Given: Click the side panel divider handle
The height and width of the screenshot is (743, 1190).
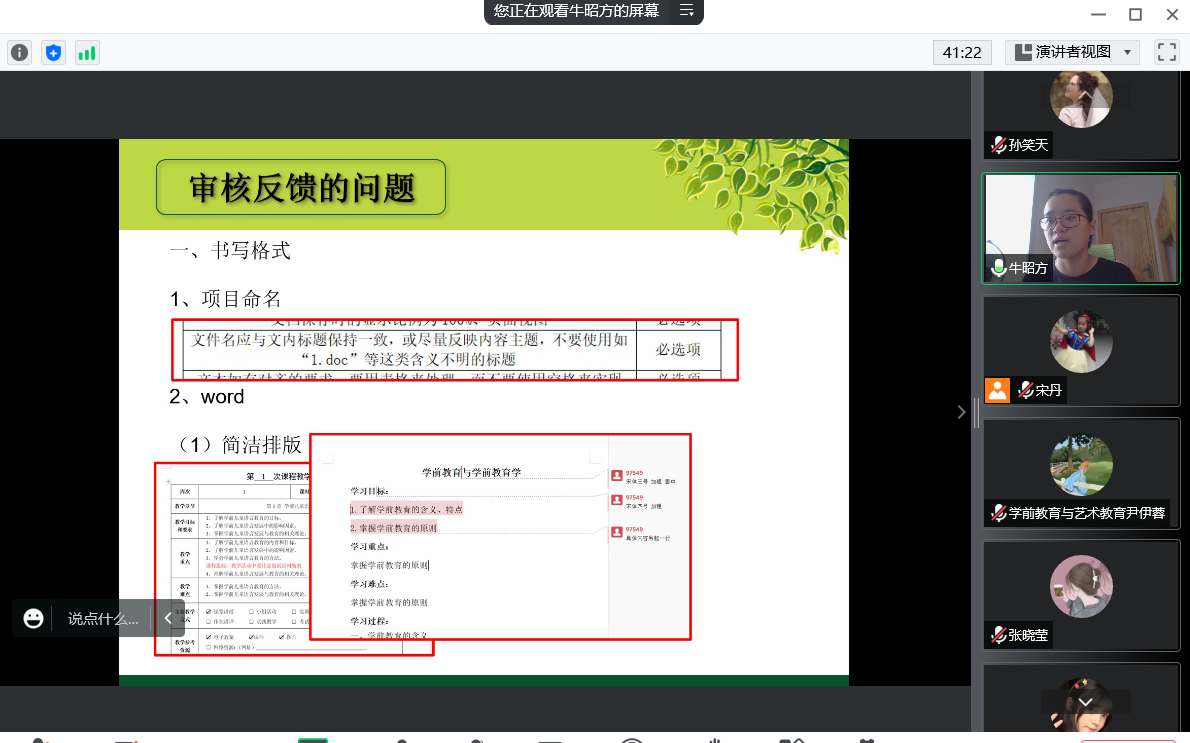Looking at the screenshot, I should [976, 412].
